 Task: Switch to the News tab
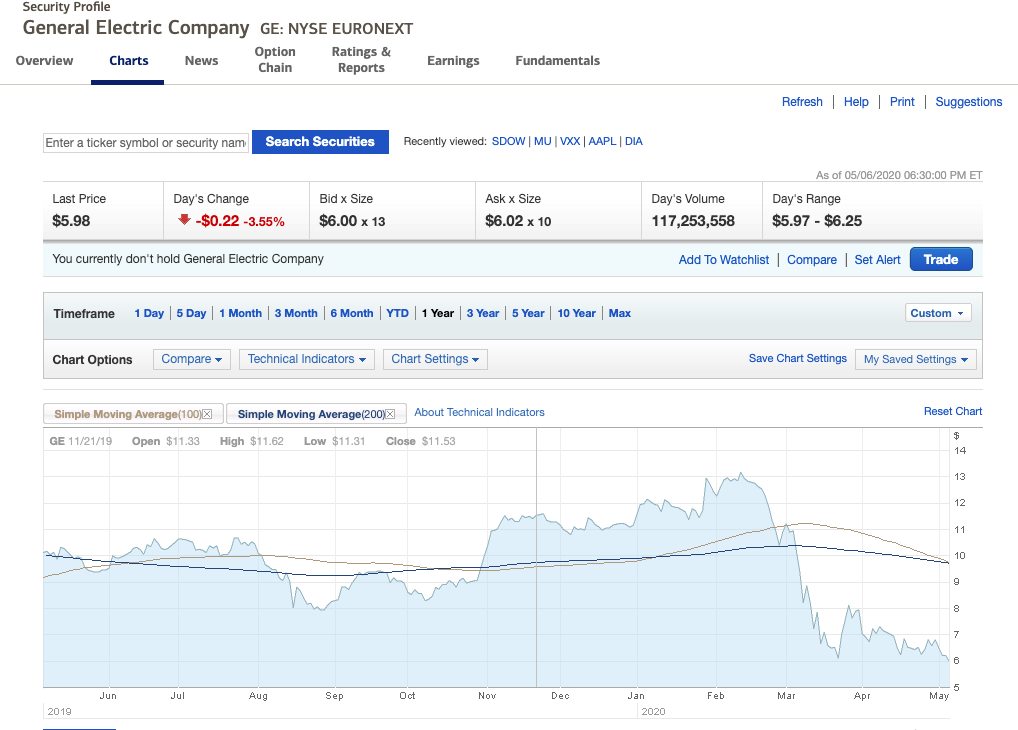201,60
